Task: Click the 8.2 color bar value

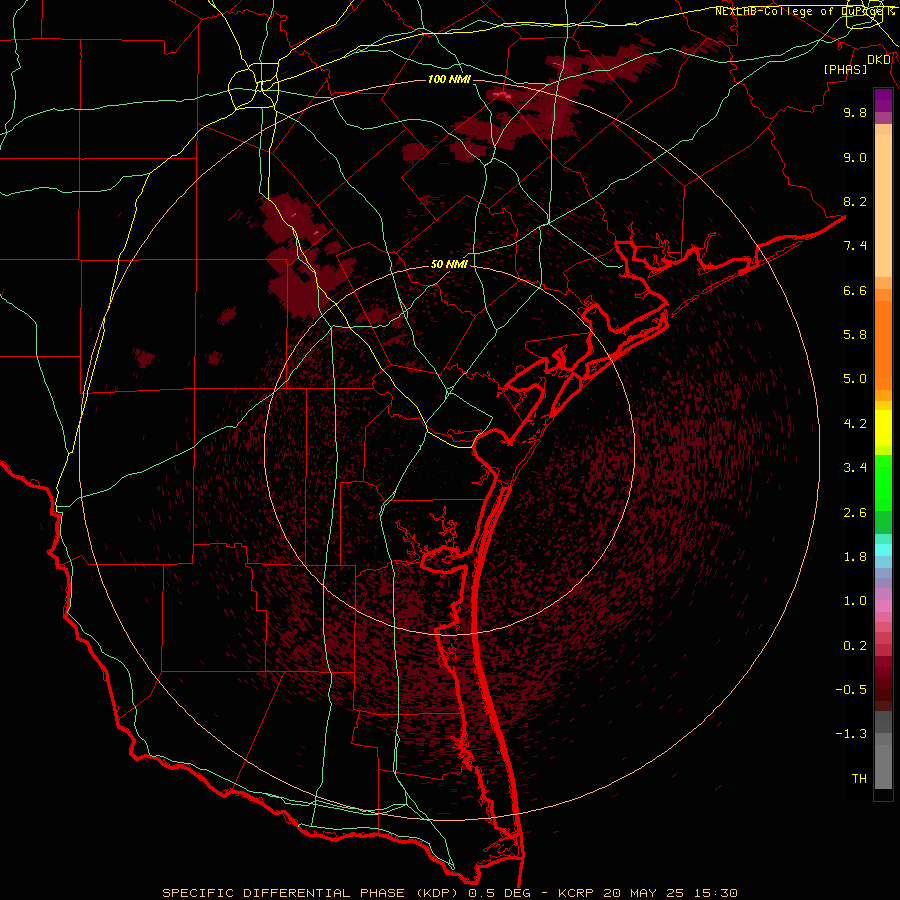Action: click(855, 201)
